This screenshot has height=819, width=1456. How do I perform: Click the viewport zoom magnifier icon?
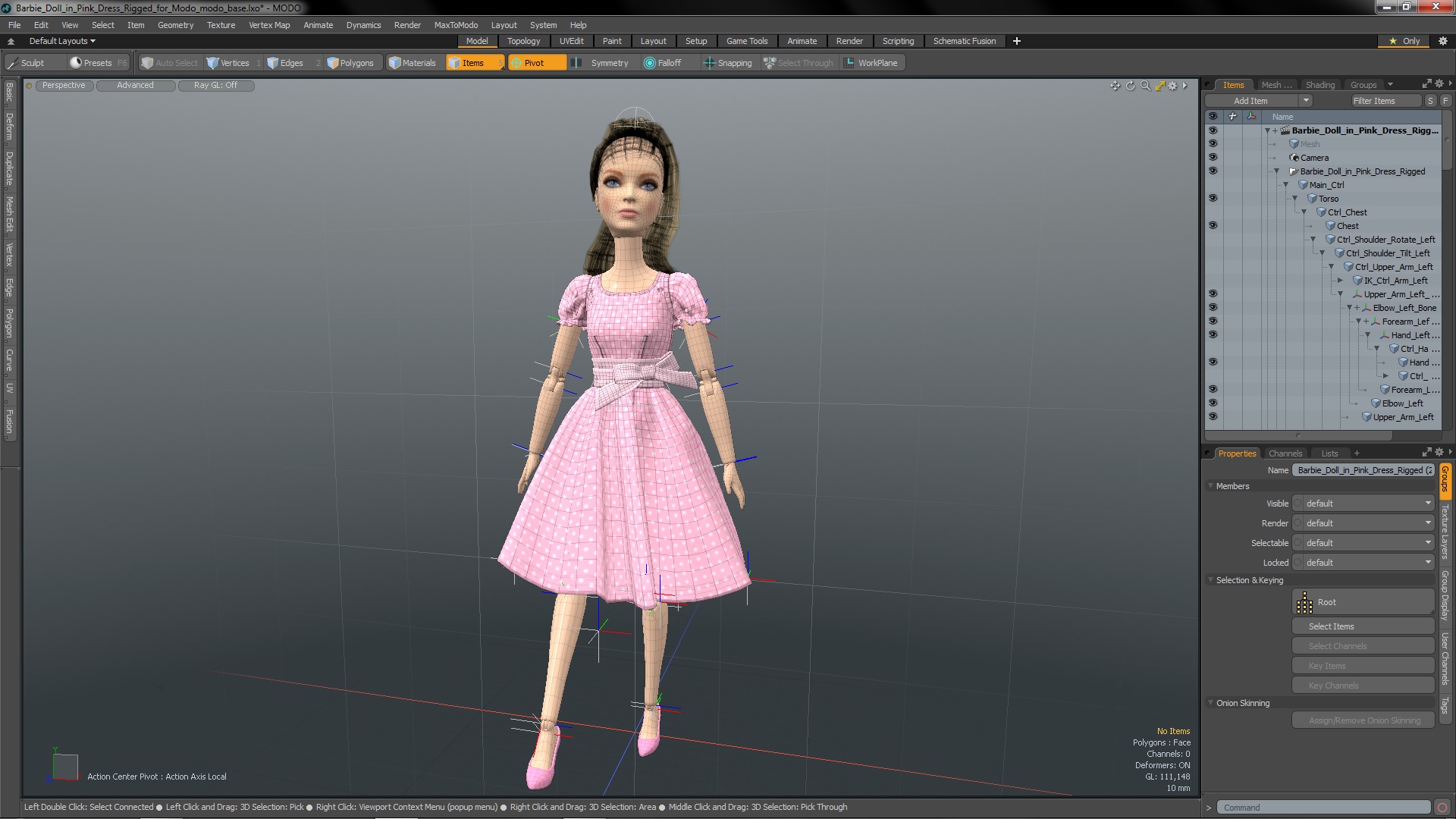click(x=1145, y=86)
